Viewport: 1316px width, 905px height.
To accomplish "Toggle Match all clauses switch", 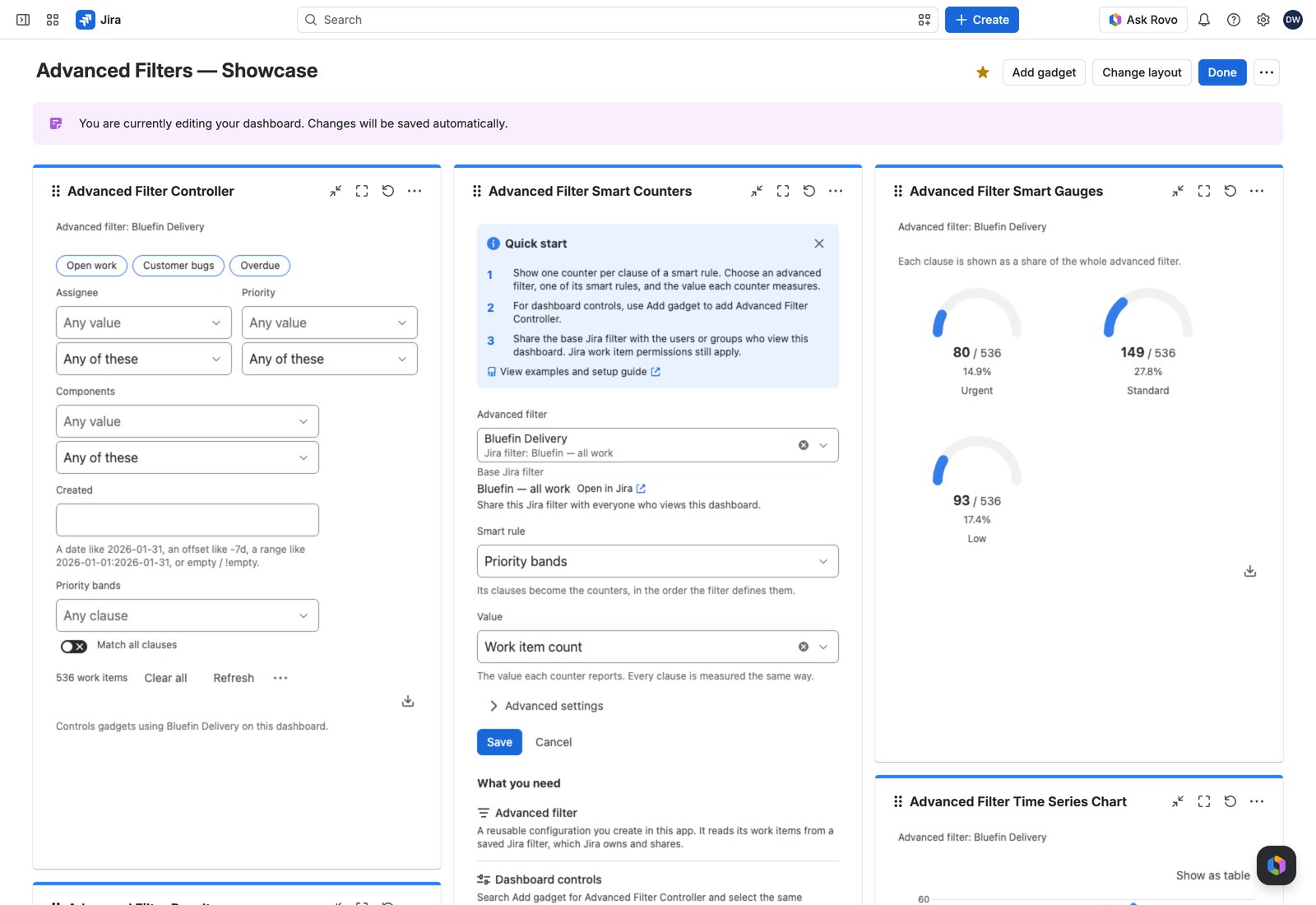I will point(74,647).
